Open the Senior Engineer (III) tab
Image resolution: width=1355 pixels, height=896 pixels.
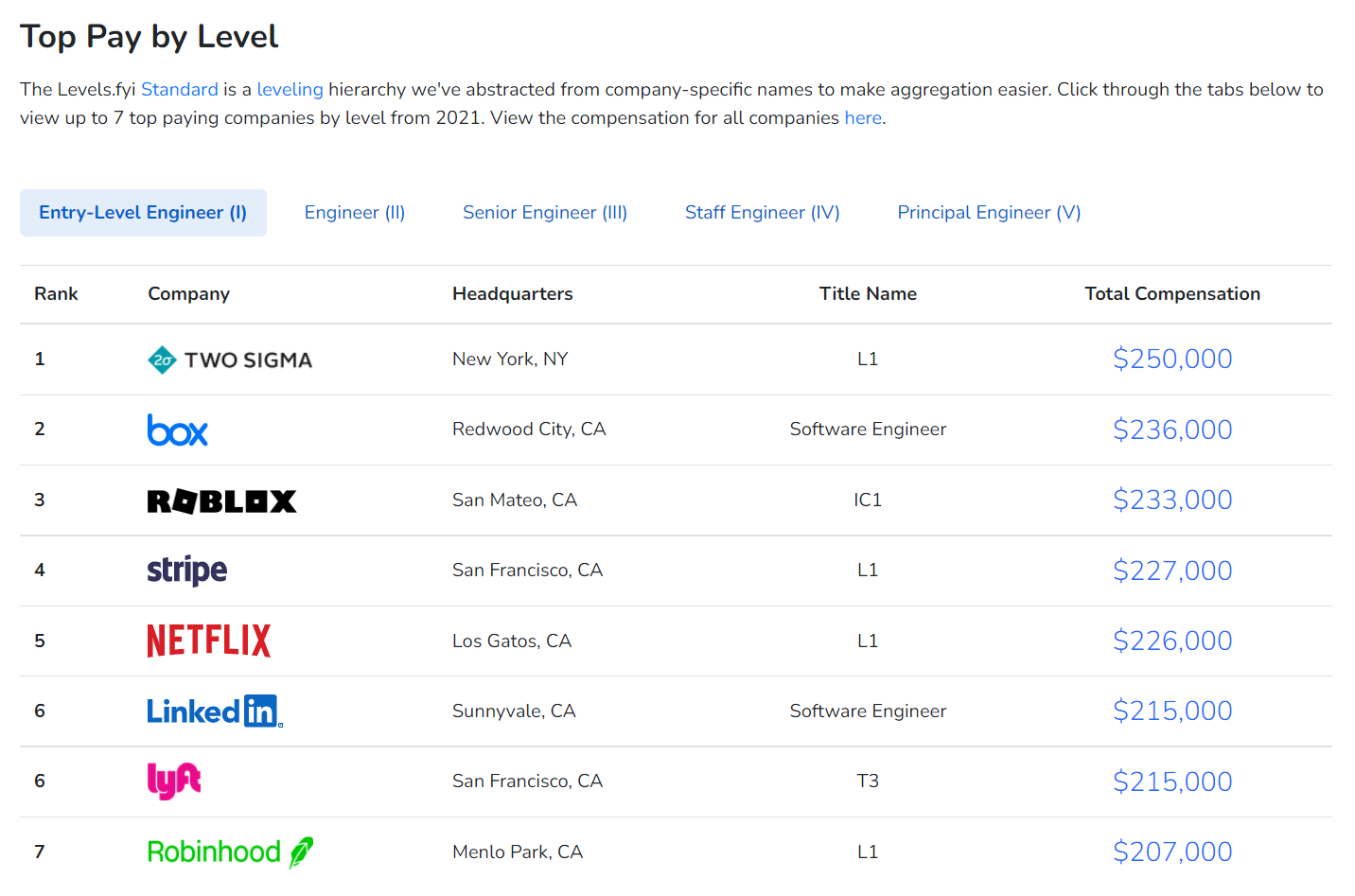pos(545,213)
